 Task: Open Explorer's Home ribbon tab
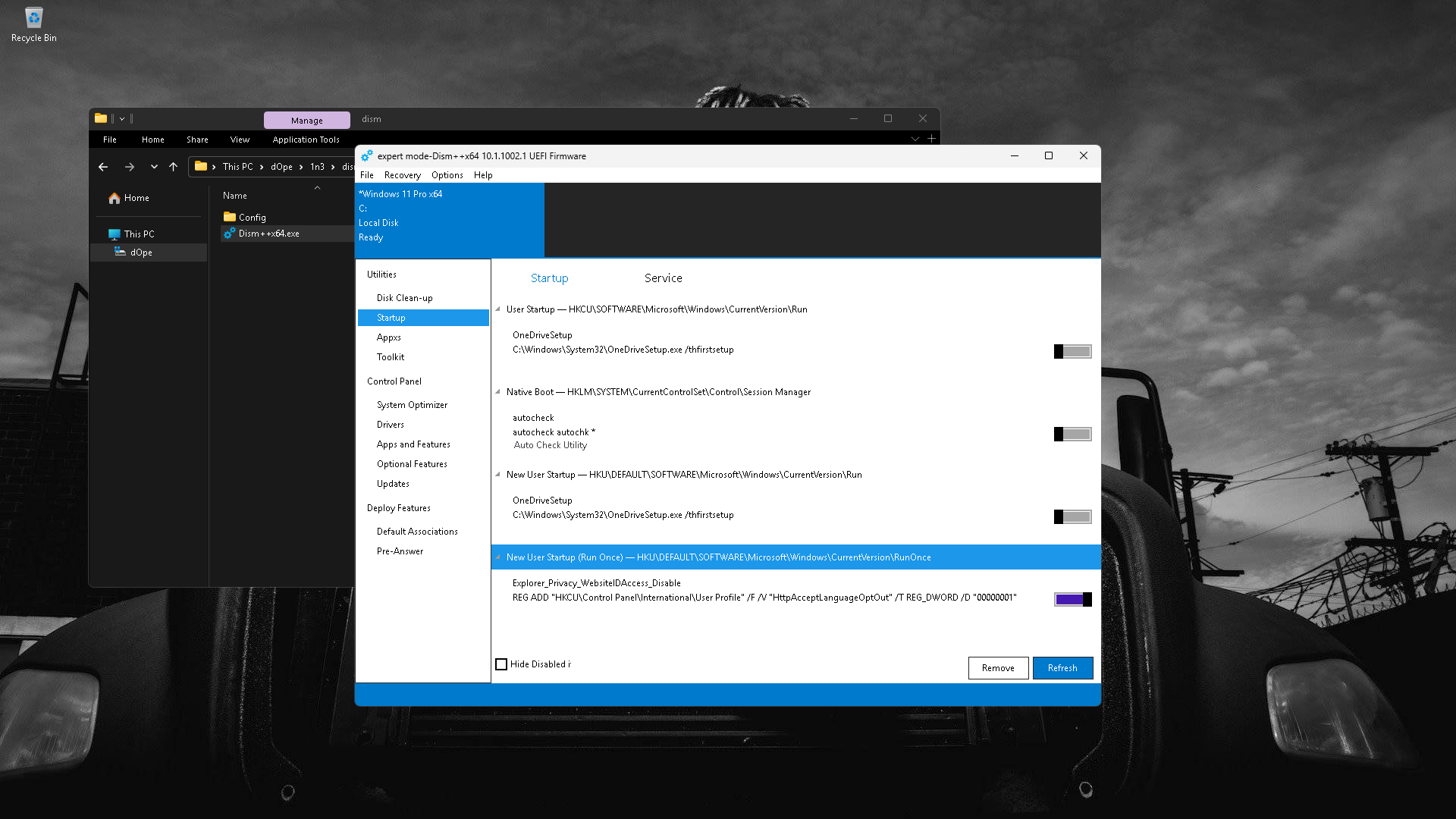(x=152, y=140)
